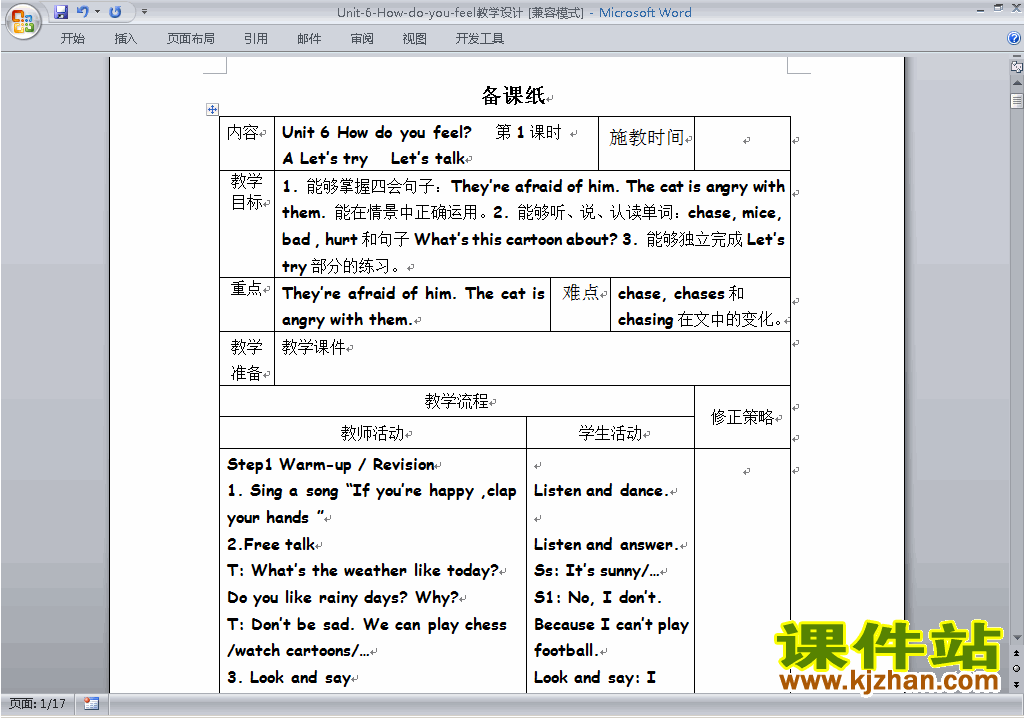Click the text 'Ss: It's sunny/…'
The height and width of the screenshot is (718, 1024).
[x=596, y=570]
